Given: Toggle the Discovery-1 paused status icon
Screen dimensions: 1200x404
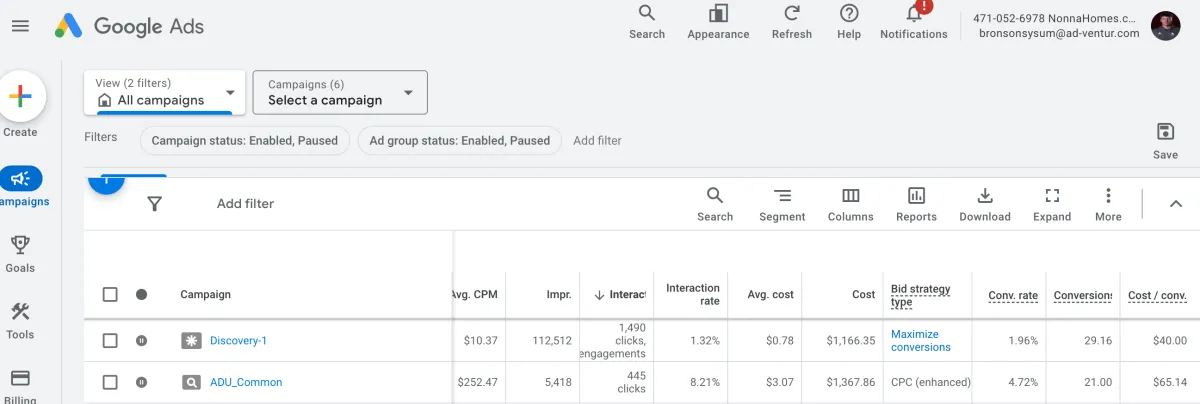Looking at the screenshot, I should click(141, 341).
